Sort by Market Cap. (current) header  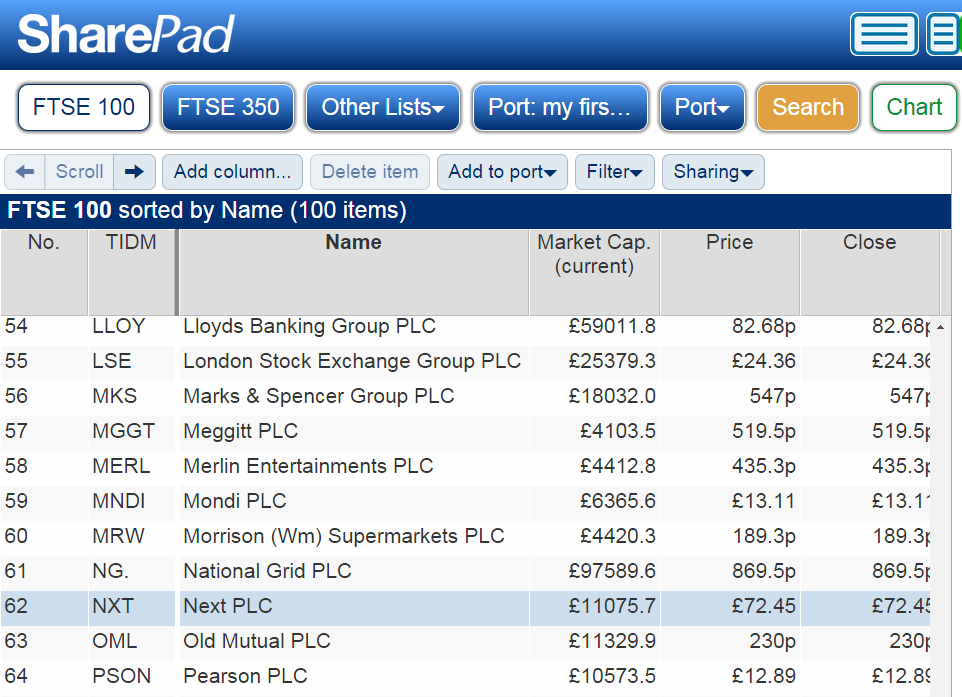(594, 272)
